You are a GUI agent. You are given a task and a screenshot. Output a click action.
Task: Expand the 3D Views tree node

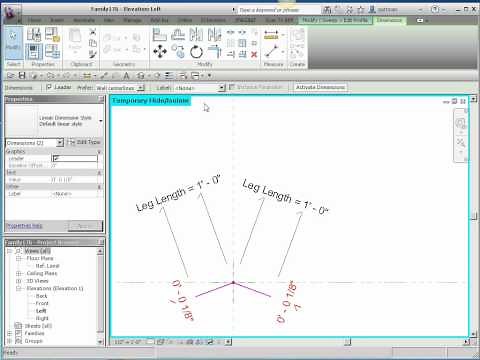click(x=19, y=281)
